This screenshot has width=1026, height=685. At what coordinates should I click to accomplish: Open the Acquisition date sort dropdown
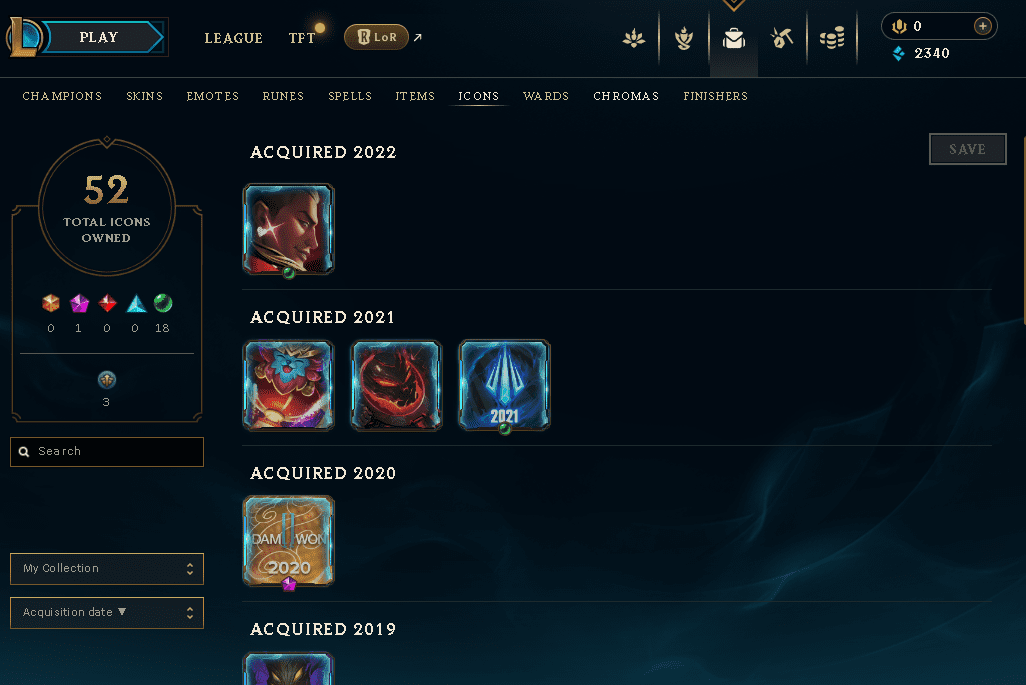click(x=107, y=612)
